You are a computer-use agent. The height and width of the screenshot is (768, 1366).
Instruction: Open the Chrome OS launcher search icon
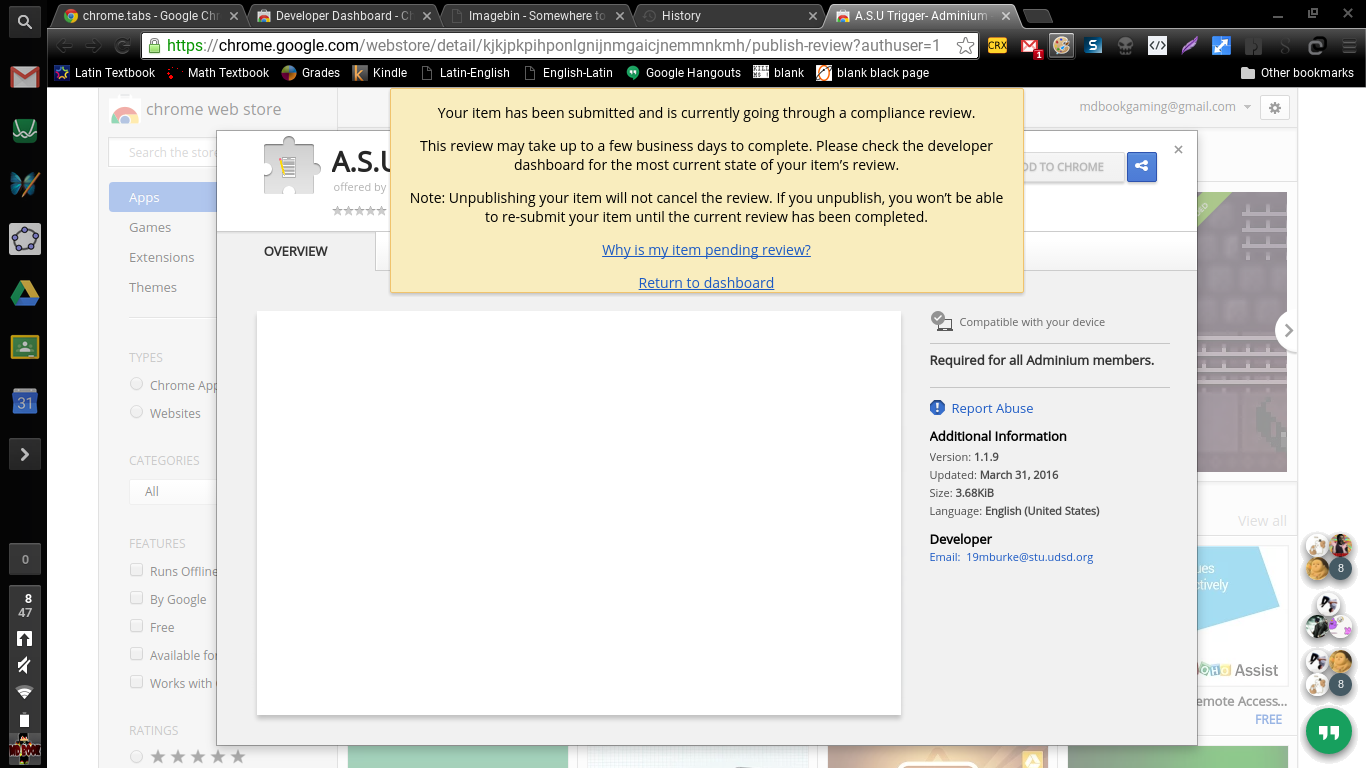coord(24,20)
